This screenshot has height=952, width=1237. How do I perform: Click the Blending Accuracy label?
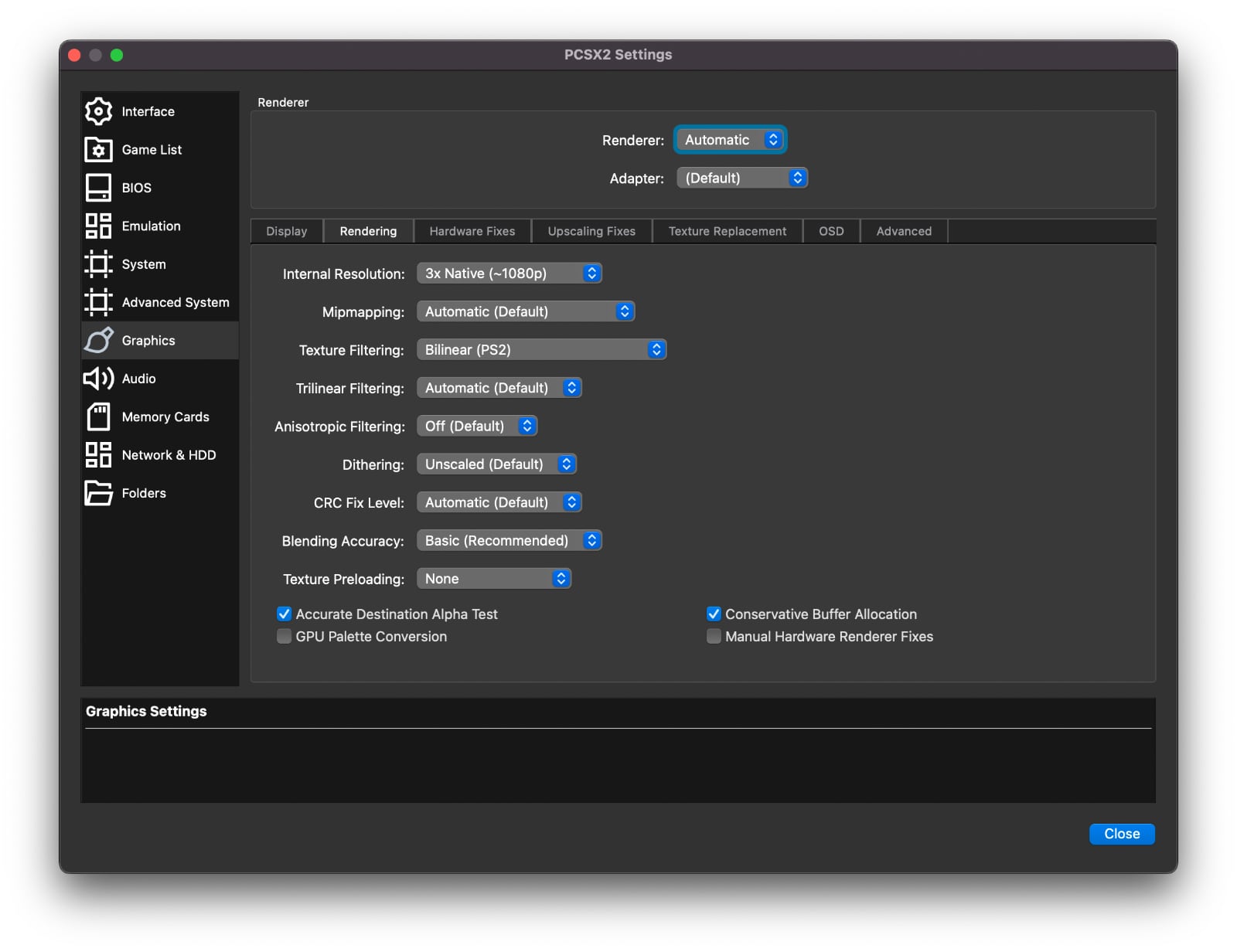click(x=343, y=541)
